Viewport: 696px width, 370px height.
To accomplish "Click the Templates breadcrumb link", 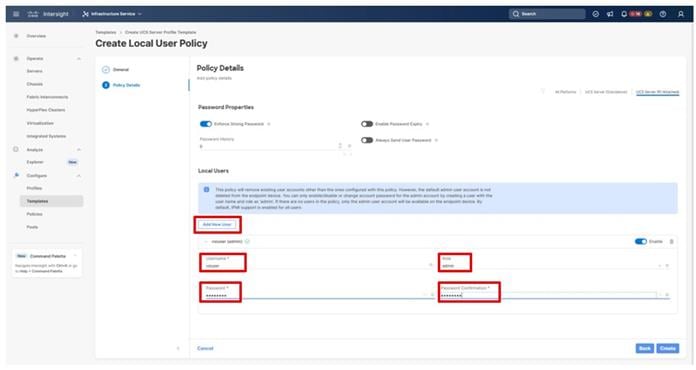I will [x=106, y=32].
